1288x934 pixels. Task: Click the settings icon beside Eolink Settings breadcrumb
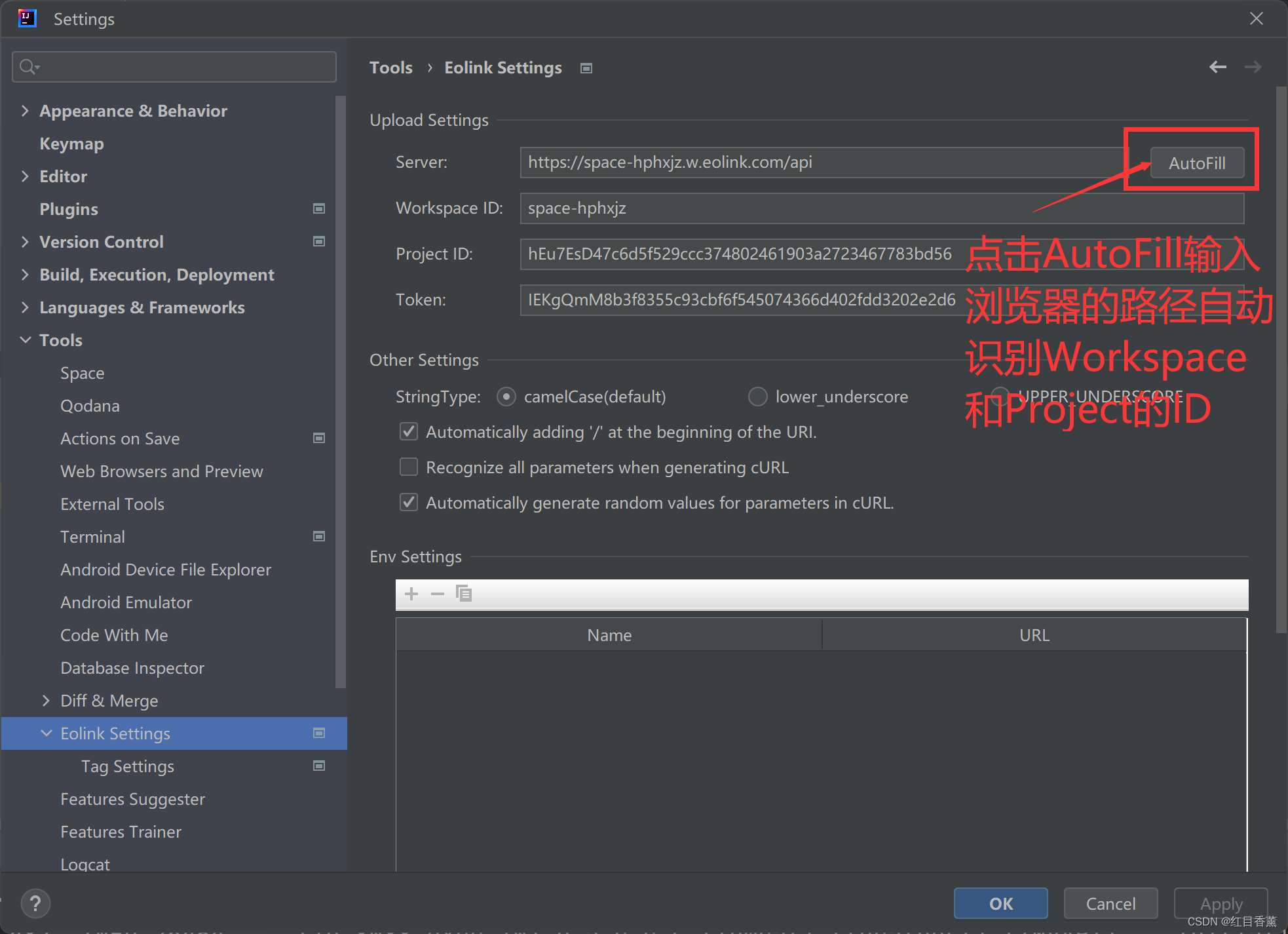coord(586,68)
